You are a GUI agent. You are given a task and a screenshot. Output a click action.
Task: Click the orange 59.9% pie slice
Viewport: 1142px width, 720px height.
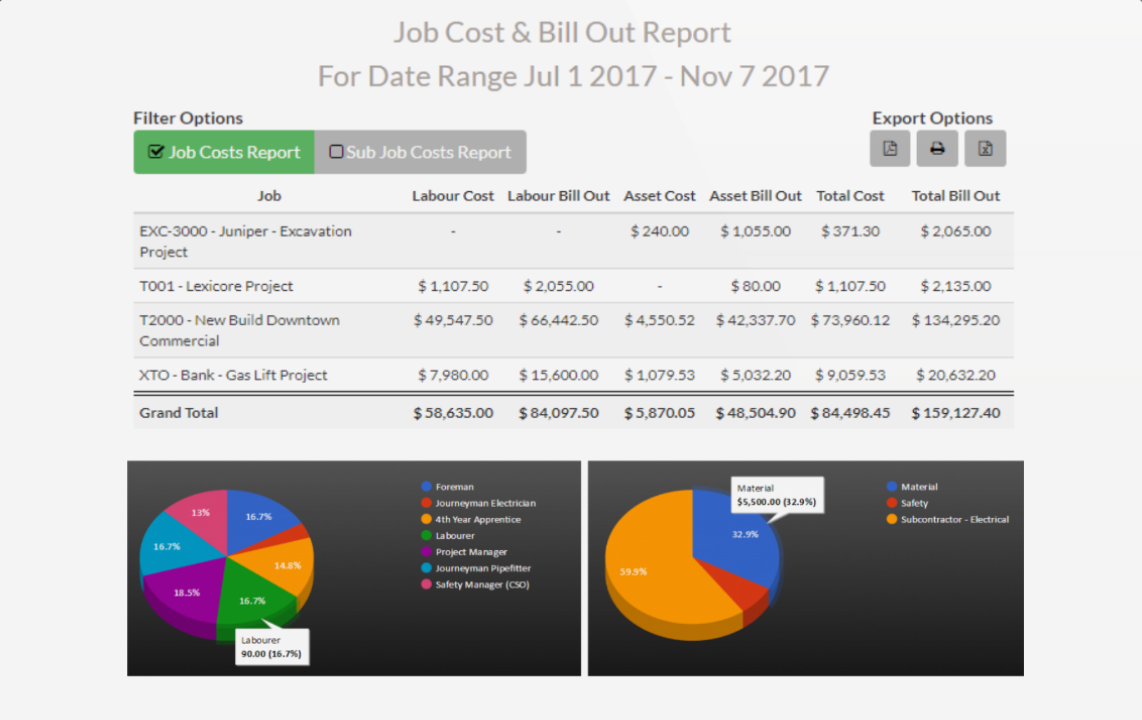pyautogui.click(x=650, y=570)
